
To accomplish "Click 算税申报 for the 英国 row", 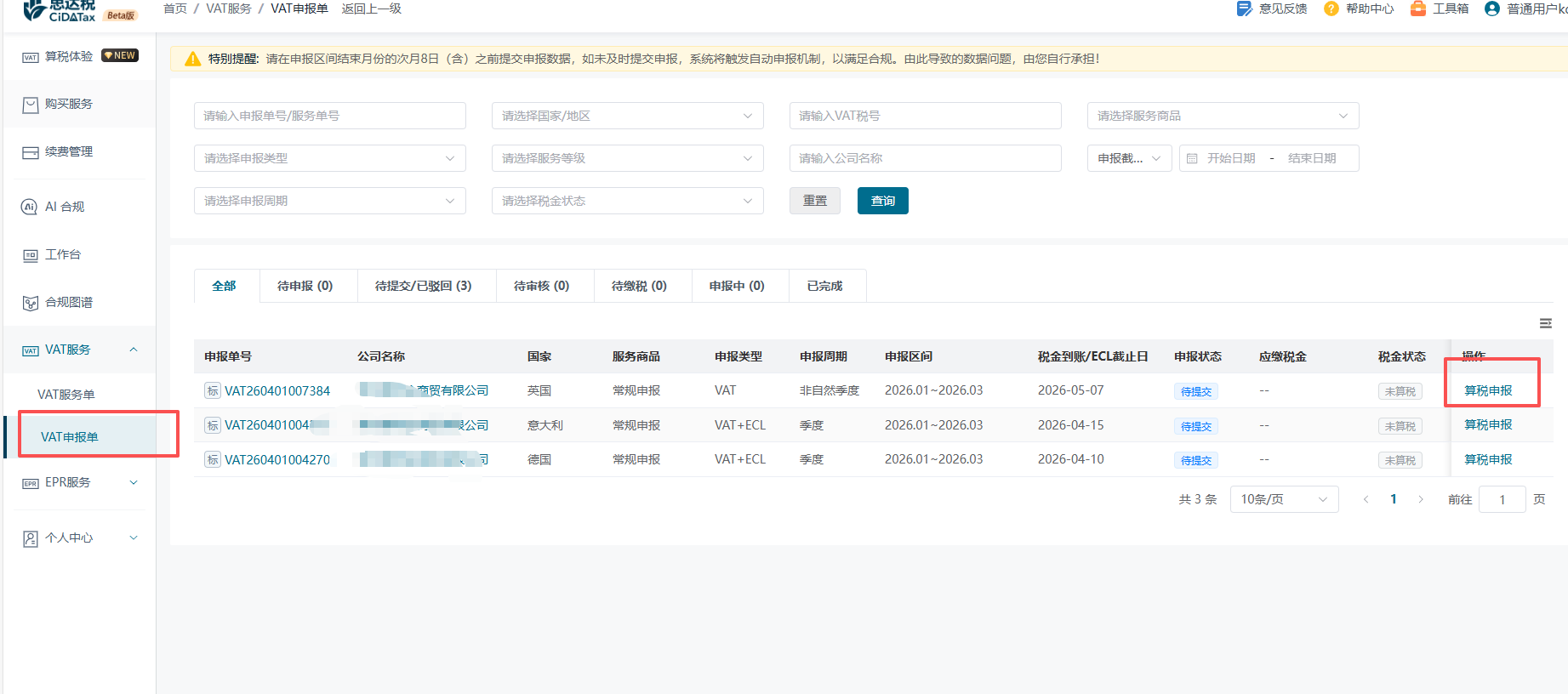I will pos(1487,390).
